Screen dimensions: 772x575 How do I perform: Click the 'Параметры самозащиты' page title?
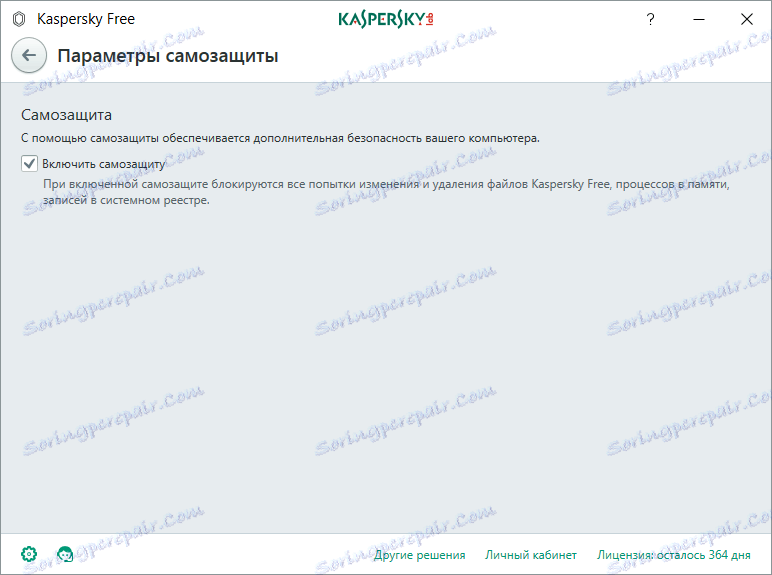point(168,56)
